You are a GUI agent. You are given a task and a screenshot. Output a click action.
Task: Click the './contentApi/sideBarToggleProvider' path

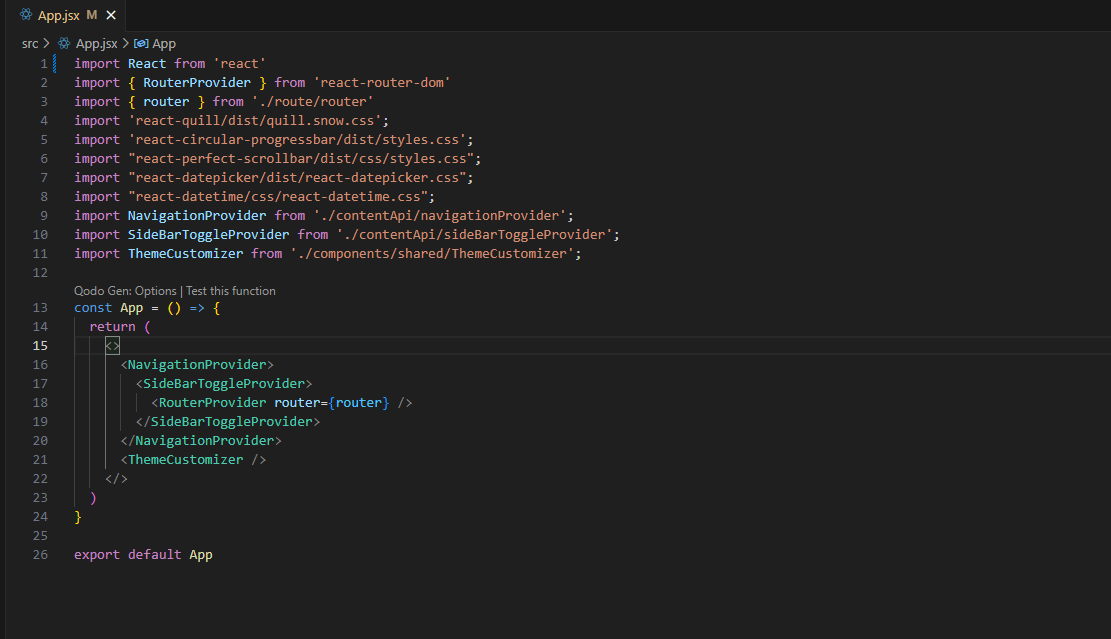474,235
